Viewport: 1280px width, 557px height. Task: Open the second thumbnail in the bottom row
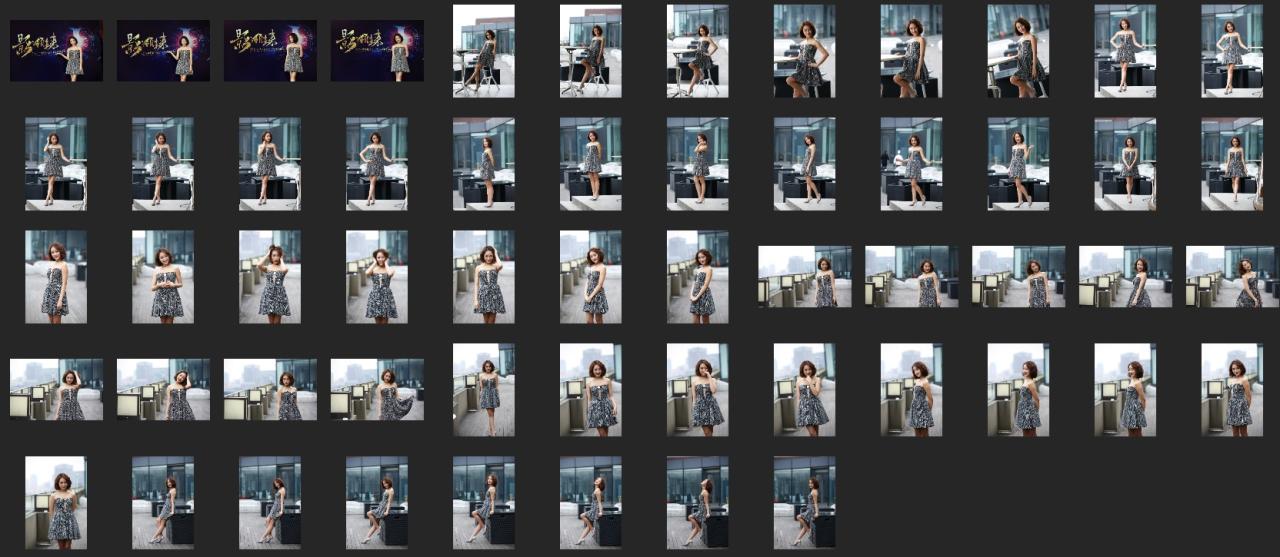coord(163,503)
